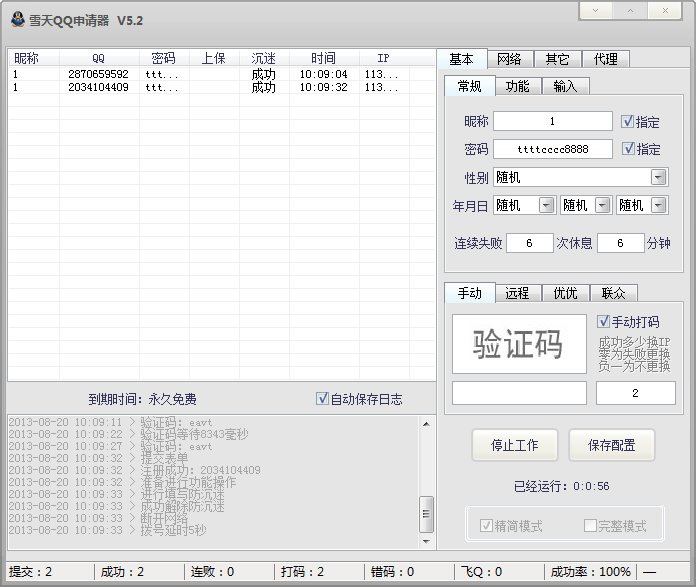Click the 休息 minutes field

[x=621, y=243]
